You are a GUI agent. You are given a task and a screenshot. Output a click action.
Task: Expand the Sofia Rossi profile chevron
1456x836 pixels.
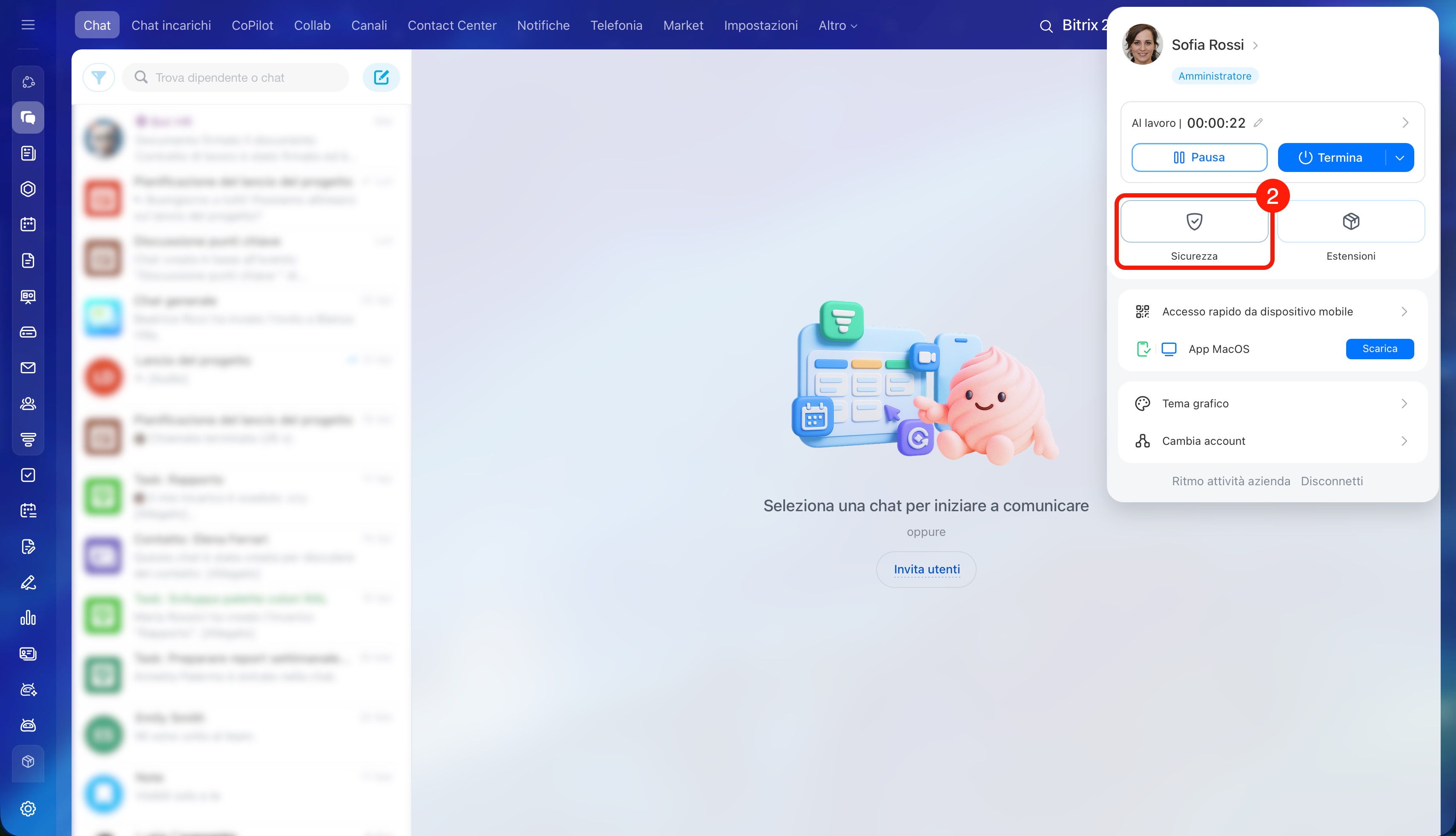point(1255,46)
